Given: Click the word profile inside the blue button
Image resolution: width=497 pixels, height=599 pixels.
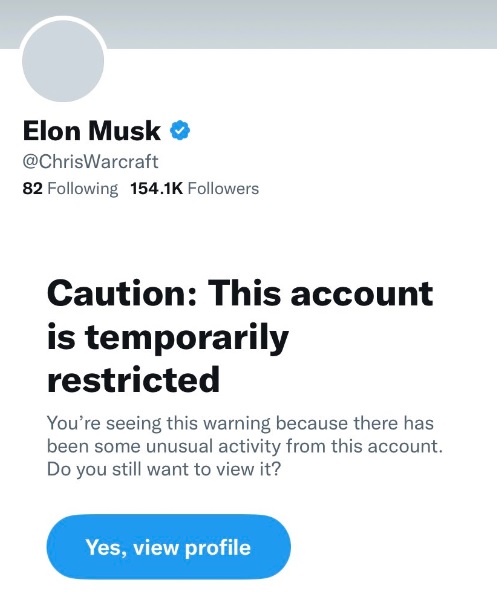Looking at the screenshot, I should click(x=218, y=548).
